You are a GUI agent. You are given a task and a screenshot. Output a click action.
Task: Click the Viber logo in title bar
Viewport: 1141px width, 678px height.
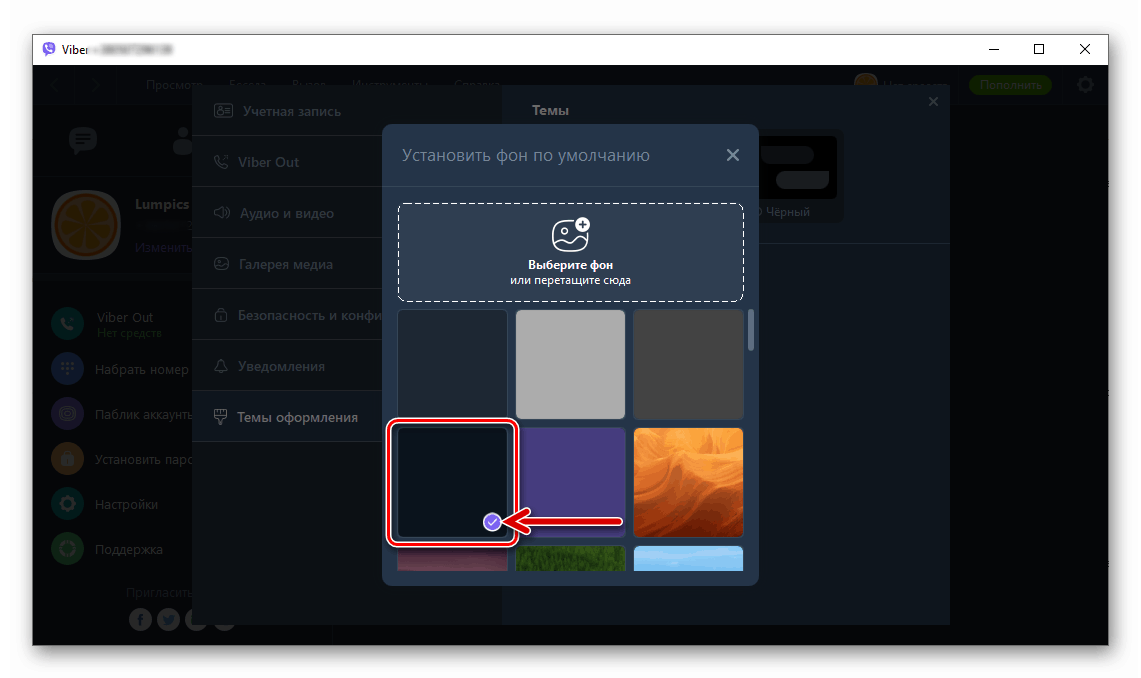49,49
